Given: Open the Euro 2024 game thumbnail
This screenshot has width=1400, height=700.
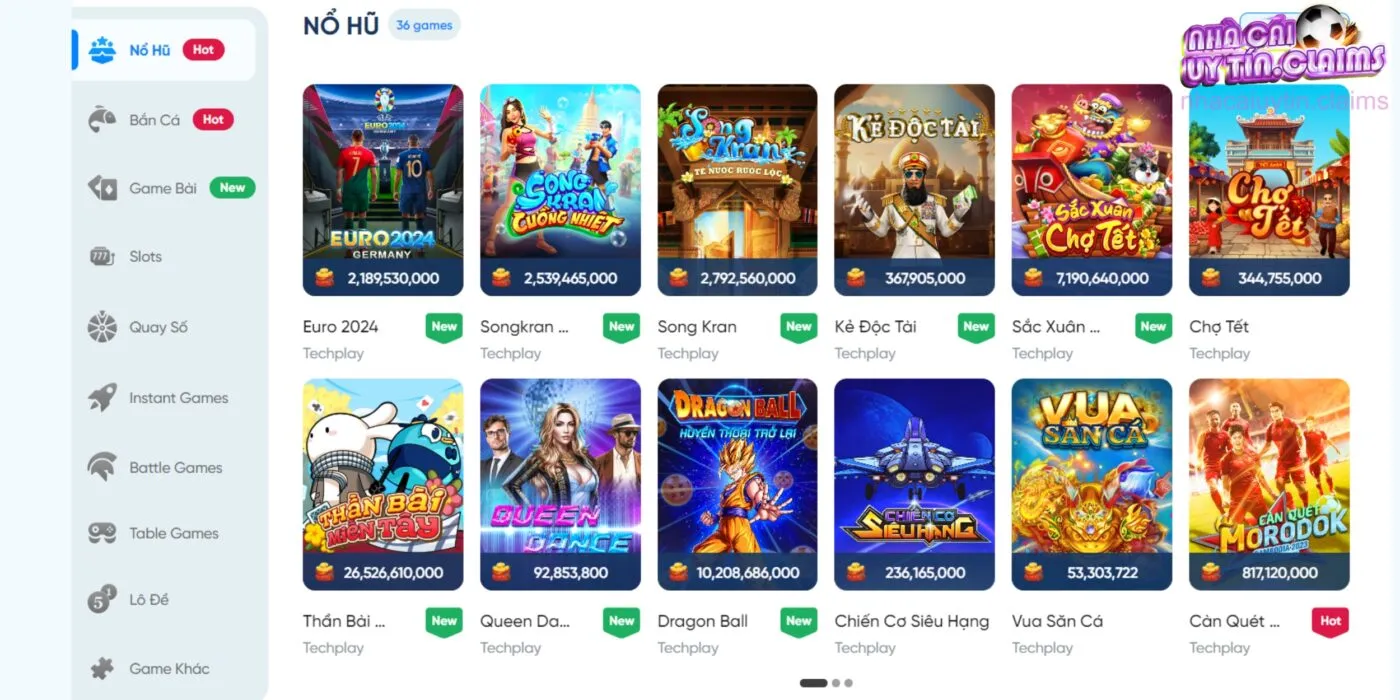Looking at the screenshot, I should (383, 190).
